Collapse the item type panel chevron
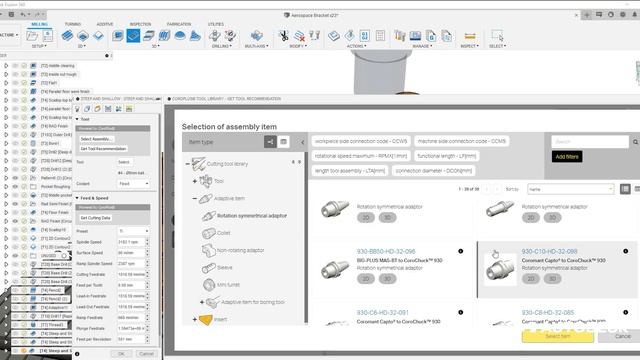This screenshot has height=360, width=640. tap(302, 142)
